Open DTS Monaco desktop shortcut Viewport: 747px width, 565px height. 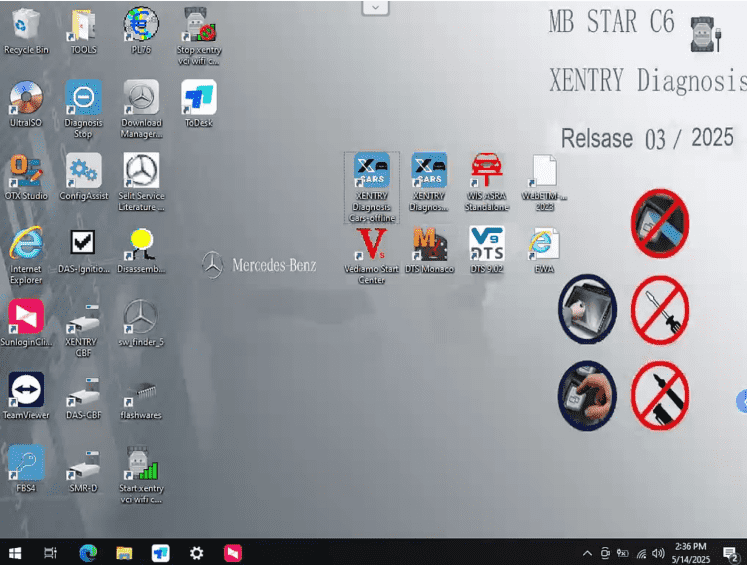click(x=429, y=250)
